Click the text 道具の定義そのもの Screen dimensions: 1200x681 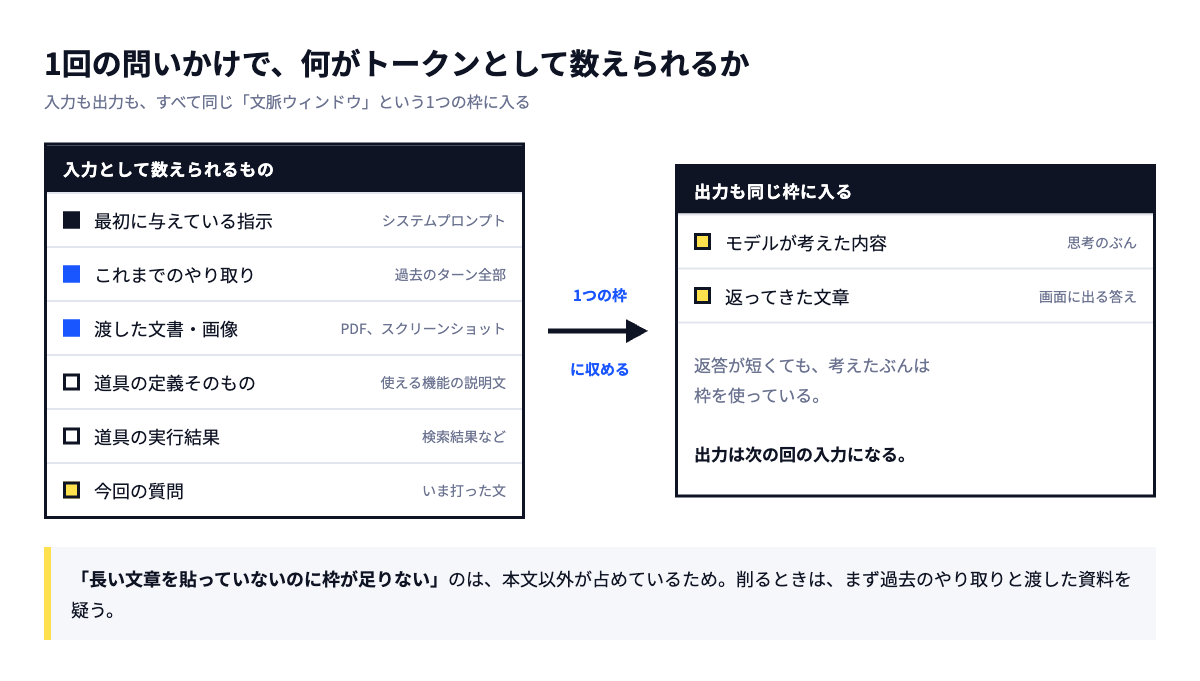point(175,383)
